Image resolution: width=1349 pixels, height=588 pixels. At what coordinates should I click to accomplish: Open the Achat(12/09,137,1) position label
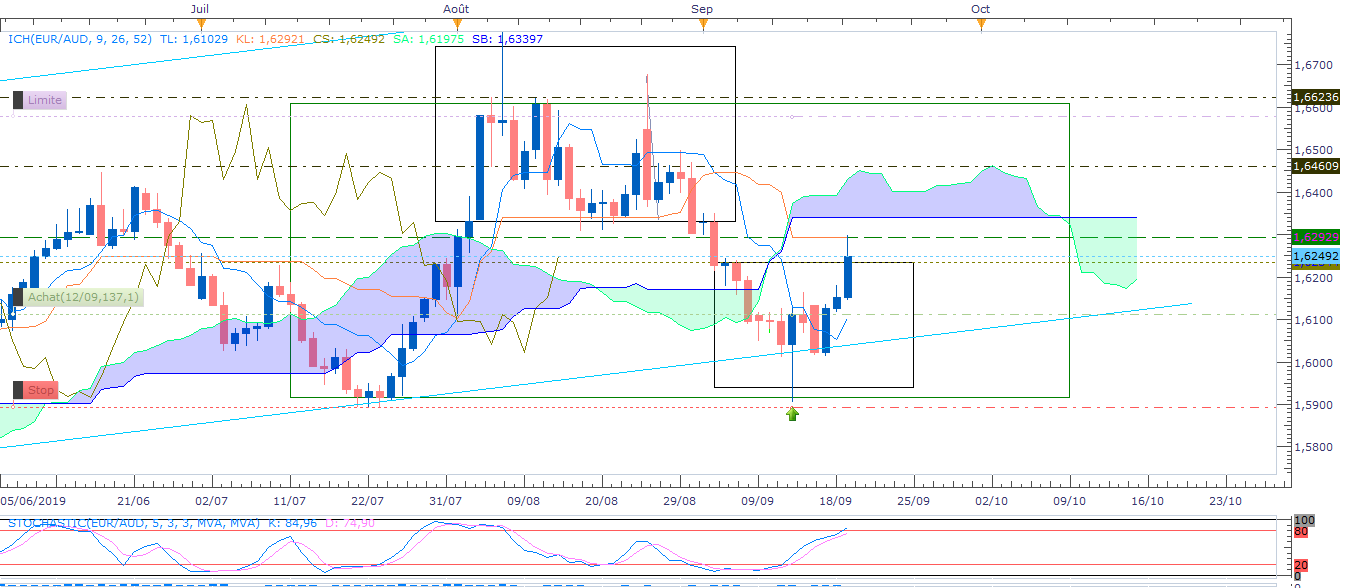[x=85, y=297]
